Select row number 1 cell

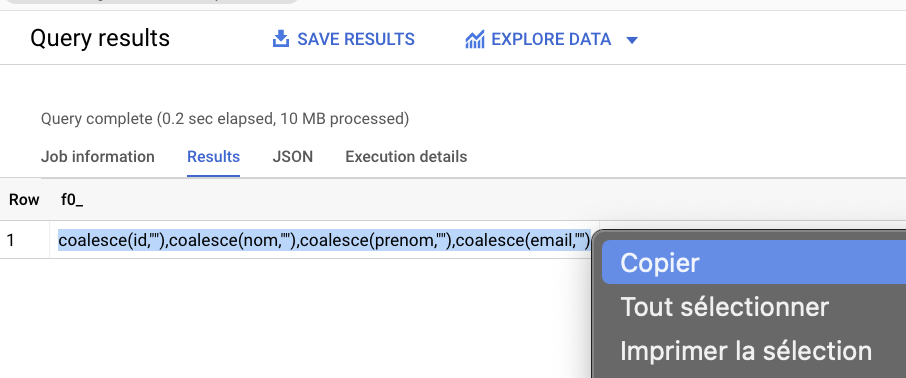(10, 240)
